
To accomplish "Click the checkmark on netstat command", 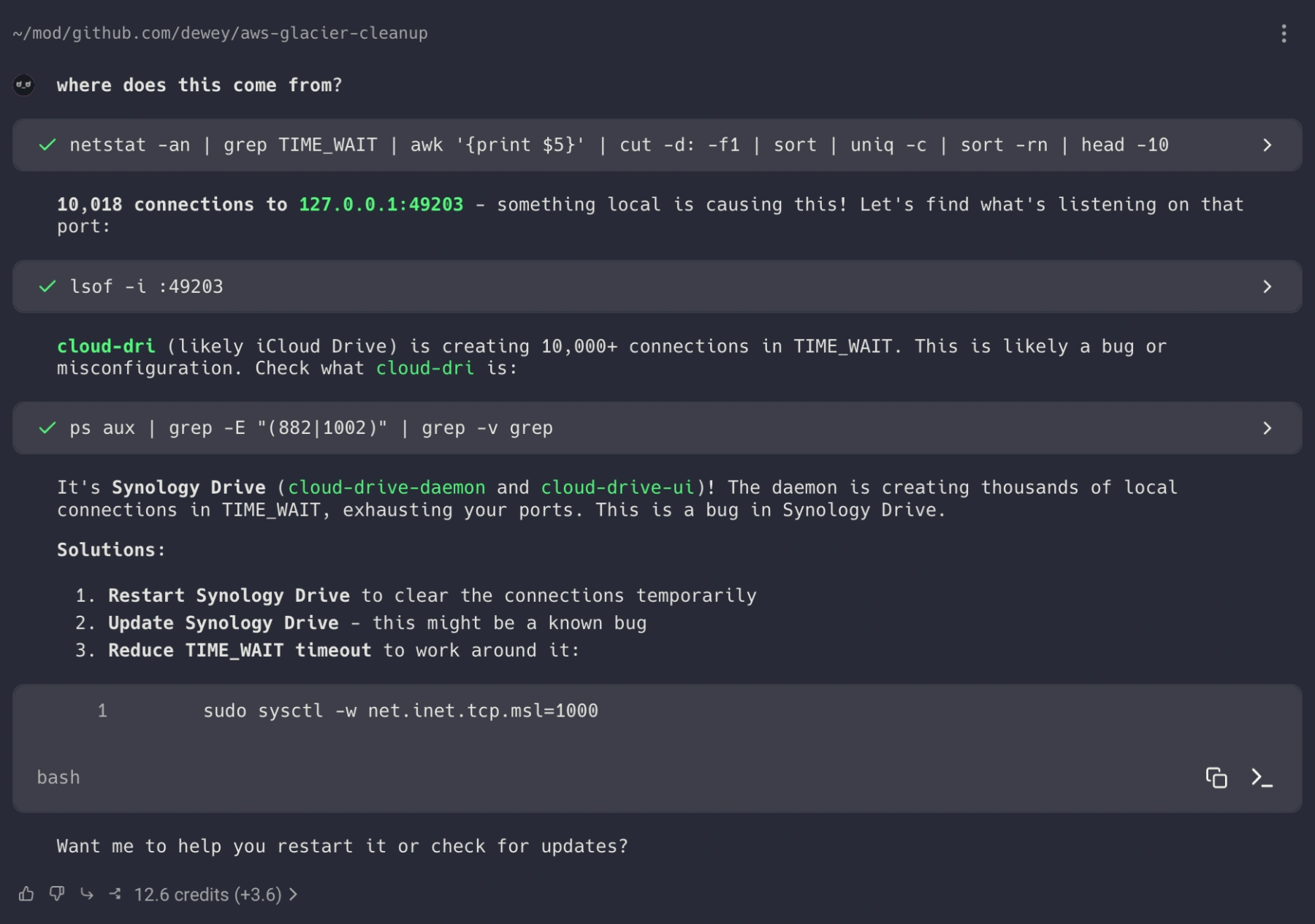I will 47,145.
